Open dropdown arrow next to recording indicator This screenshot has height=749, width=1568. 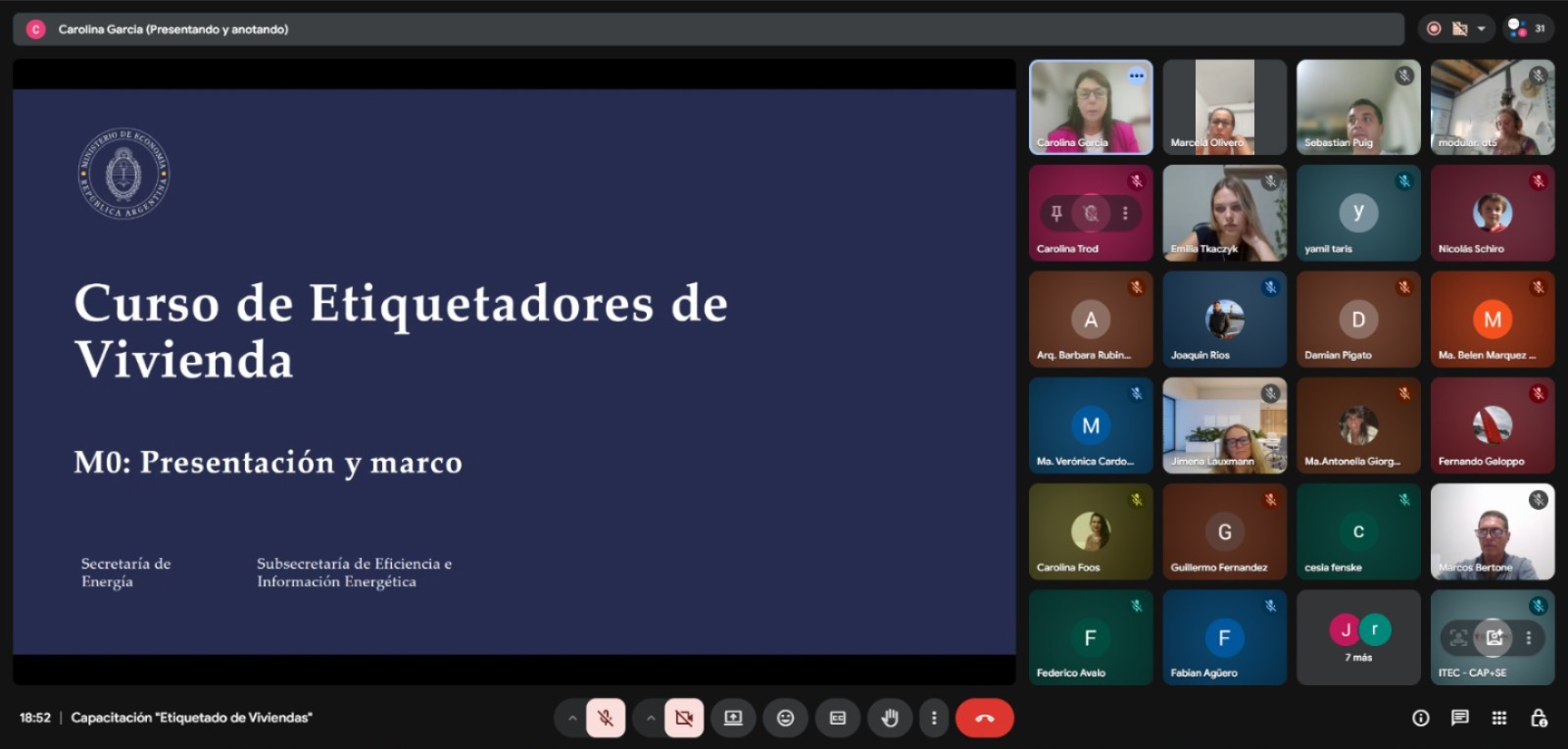1481,28
